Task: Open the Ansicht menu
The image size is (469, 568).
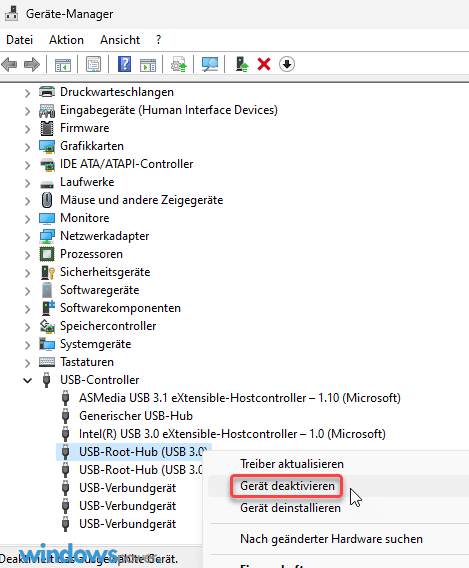Action: click(x=120, y=40)
